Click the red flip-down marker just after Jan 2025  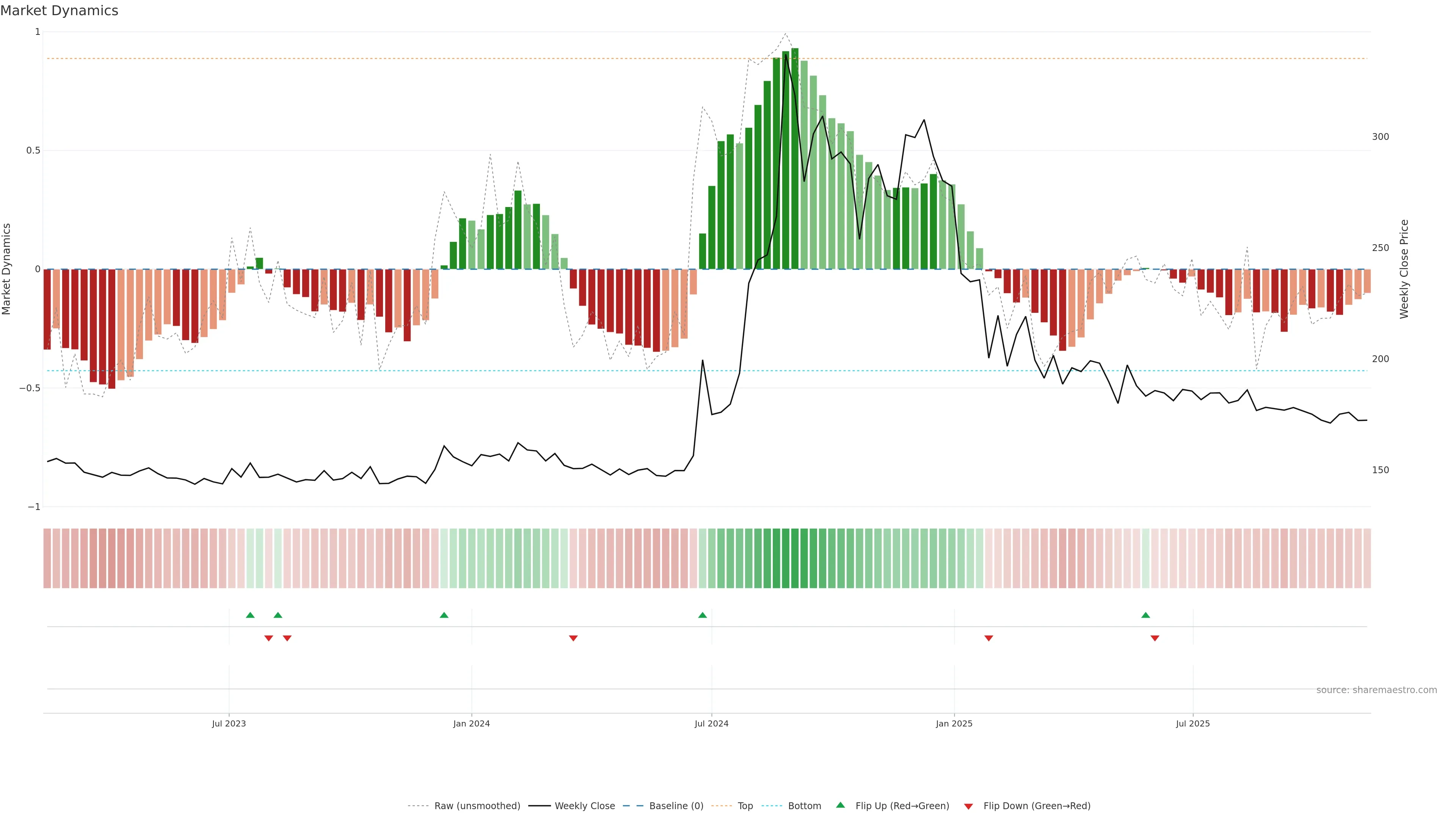tap(988, 638)
